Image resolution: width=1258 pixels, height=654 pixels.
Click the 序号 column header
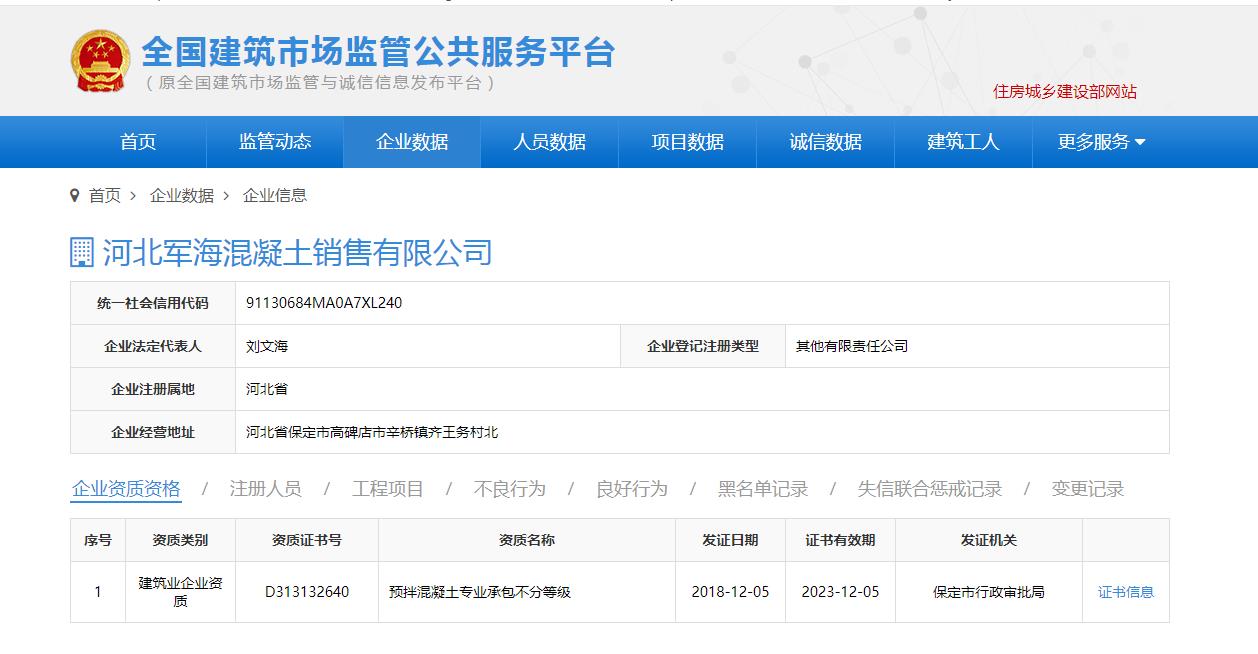[x=98, y=540]
